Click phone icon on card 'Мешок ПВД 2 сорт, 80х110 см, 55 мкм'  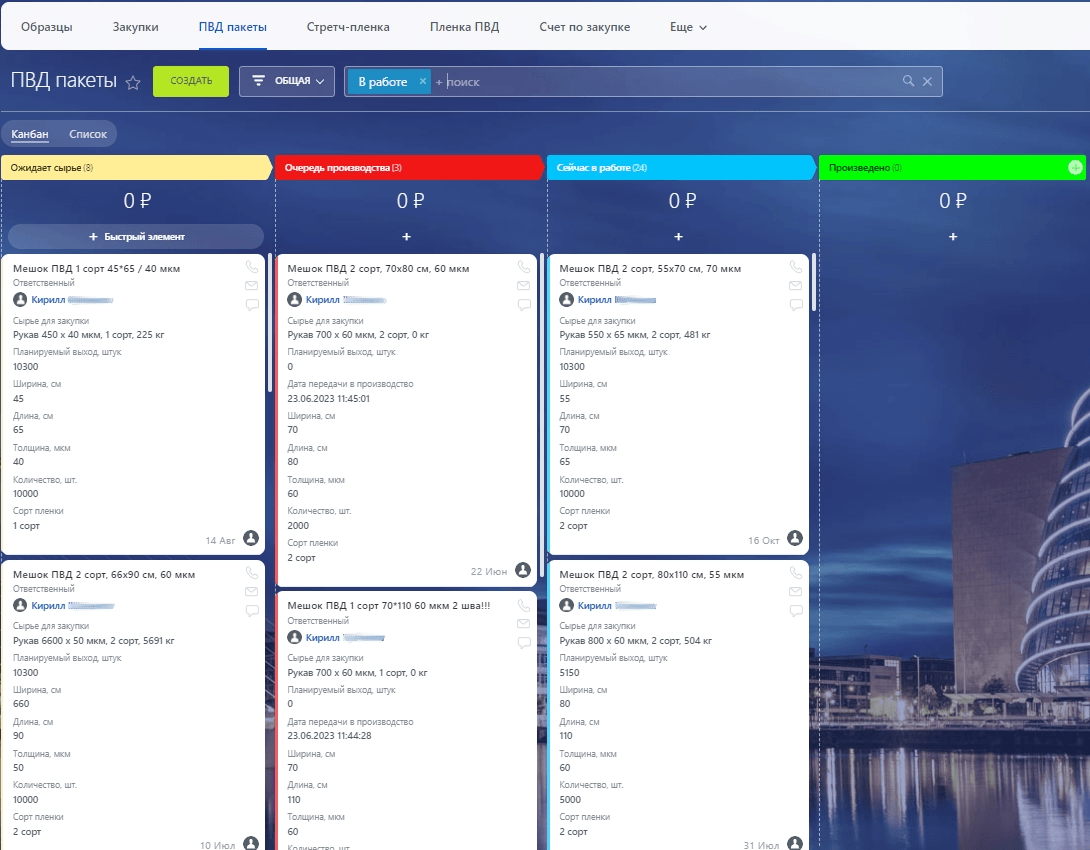point(795,573)
